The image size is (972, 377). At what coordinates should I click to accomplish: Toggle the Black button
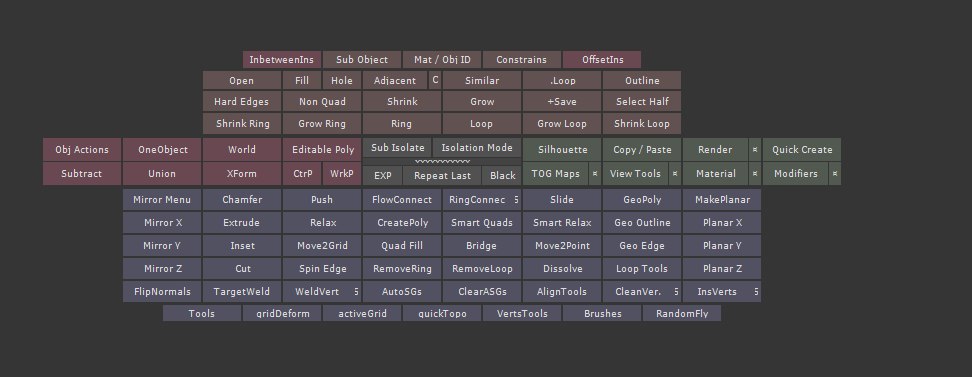click(x=502, y=175)
